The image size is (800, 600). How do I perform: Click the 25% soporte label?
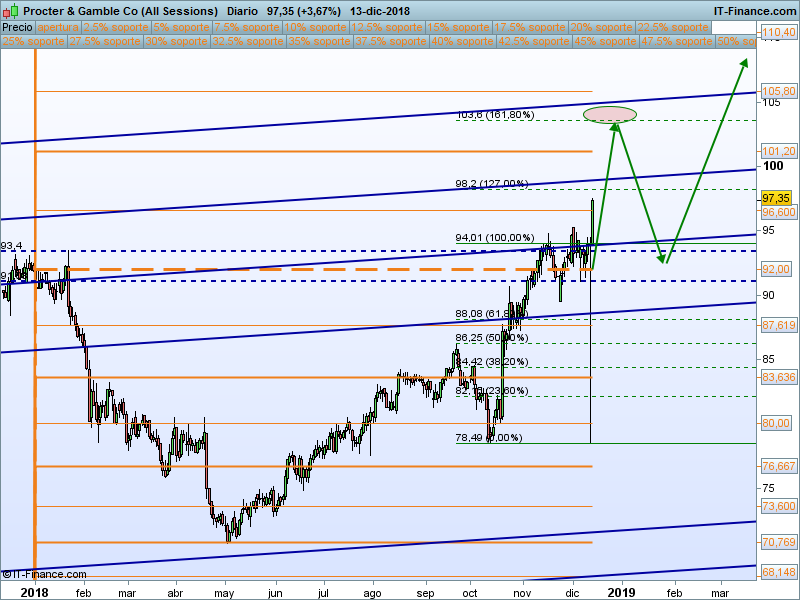coord(33,41)
